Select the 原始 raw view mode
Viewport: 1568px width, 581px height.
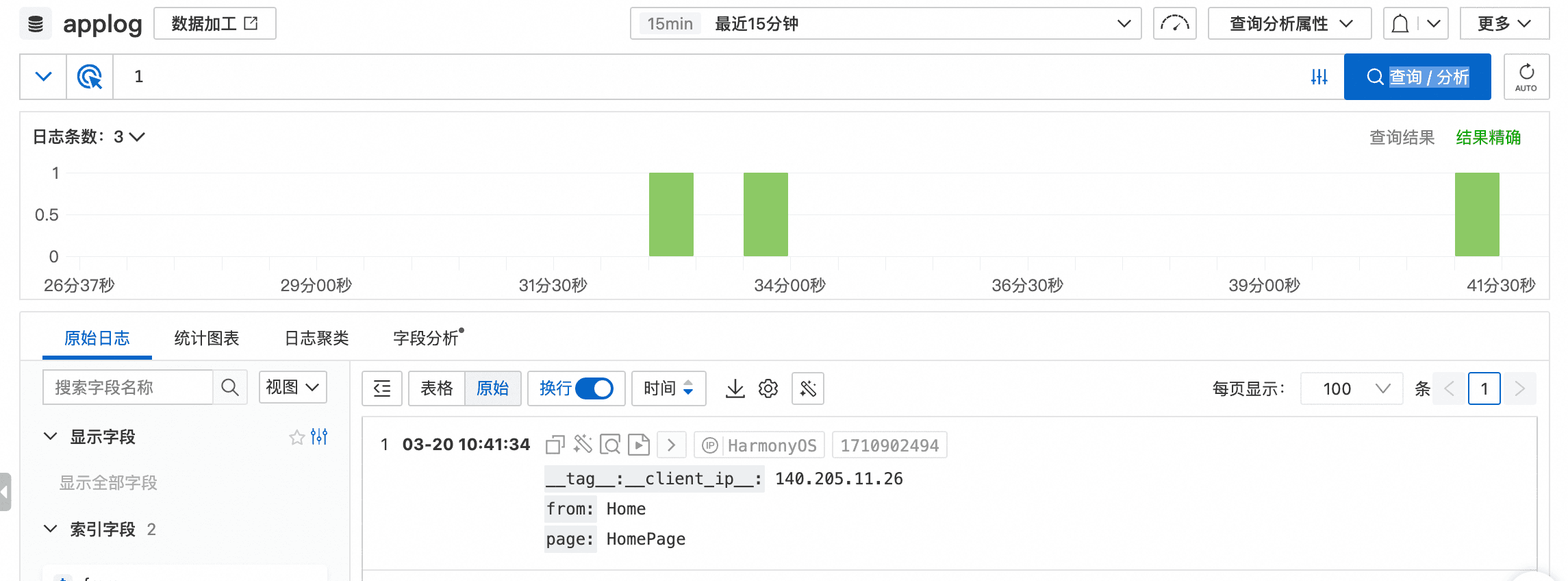pyautogui.click(x=493, y=388)
